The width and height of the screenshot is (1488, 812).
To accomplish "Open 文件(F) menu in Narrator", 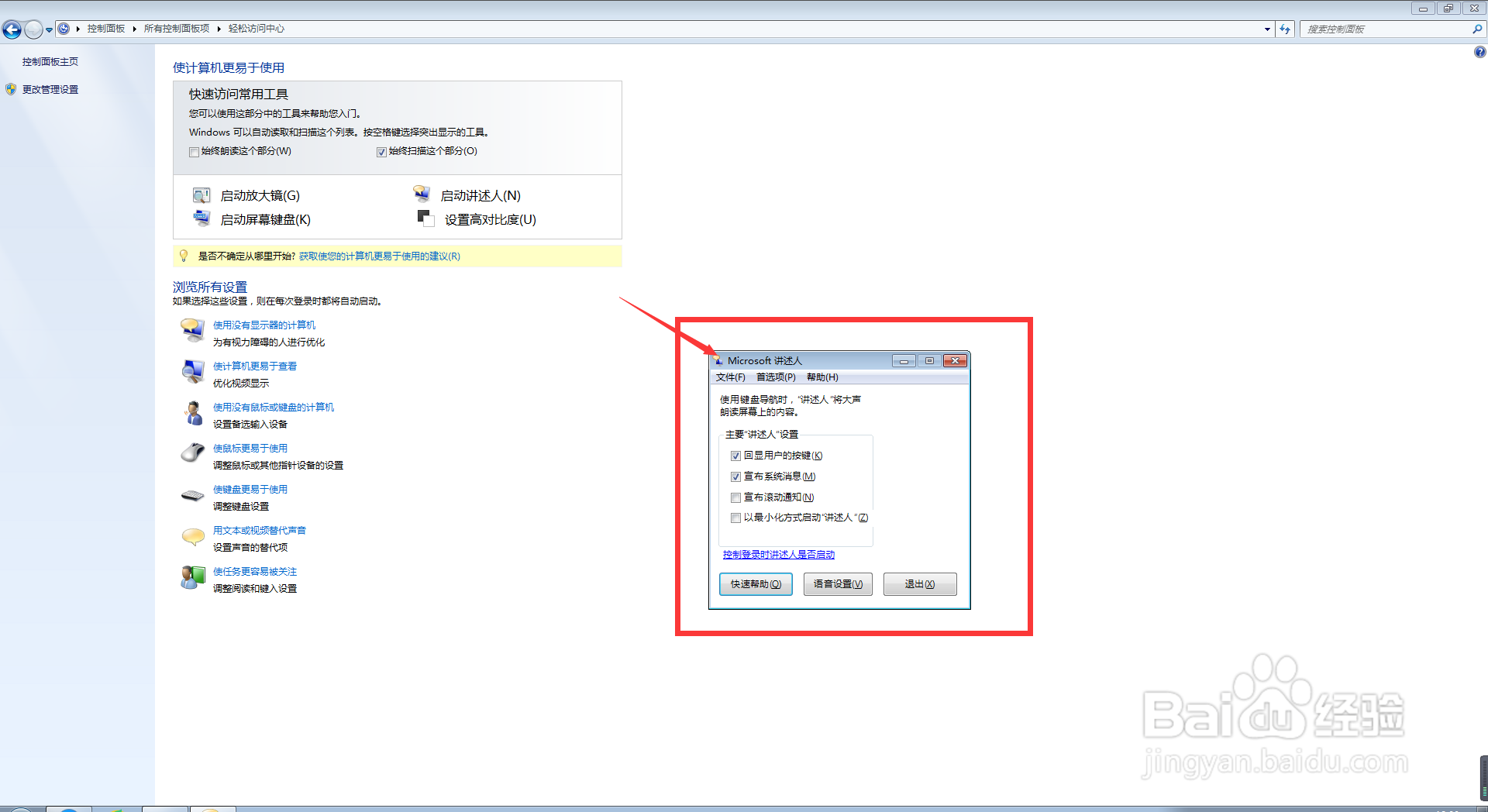I will pyautogui.click(x=730, y=377).
